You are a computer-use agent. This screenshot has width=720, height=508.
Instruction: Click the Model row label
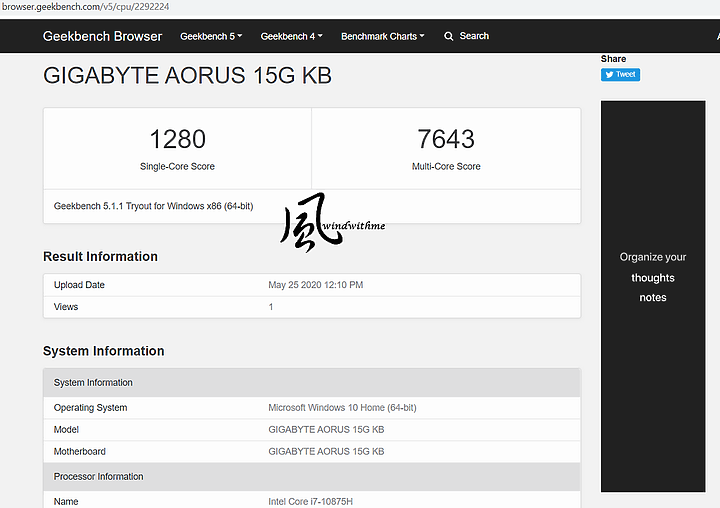66,429
